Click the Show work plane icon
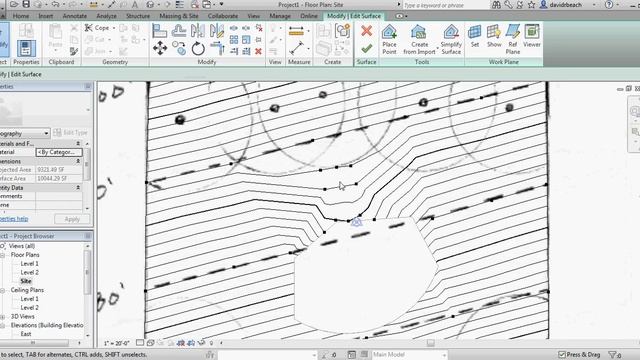This screenshot has height=360, width=640. [x=494, y=36]
